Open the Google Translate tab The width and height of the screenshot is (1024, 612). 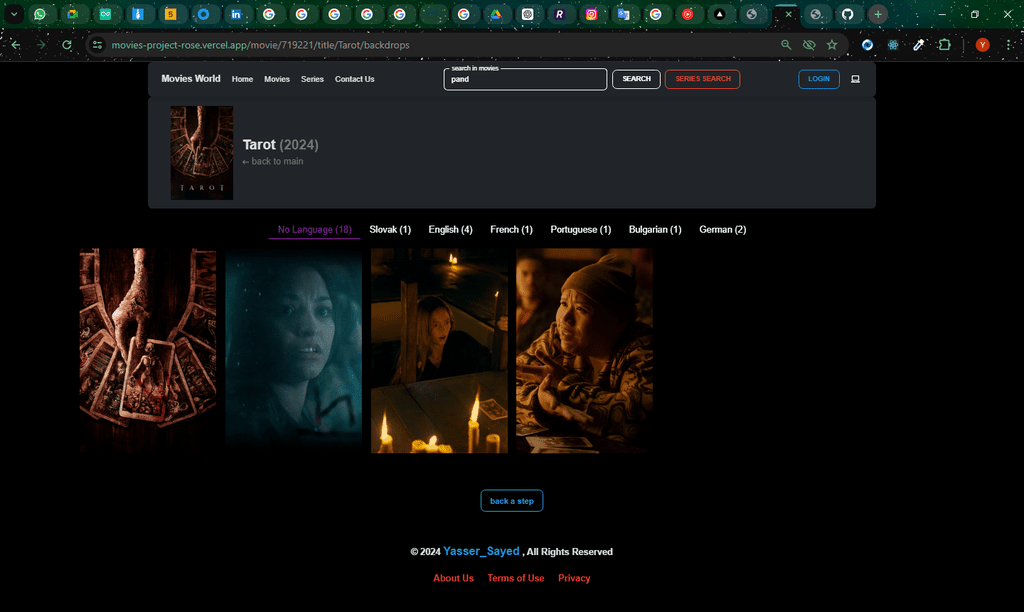click(x=623, y=14)
